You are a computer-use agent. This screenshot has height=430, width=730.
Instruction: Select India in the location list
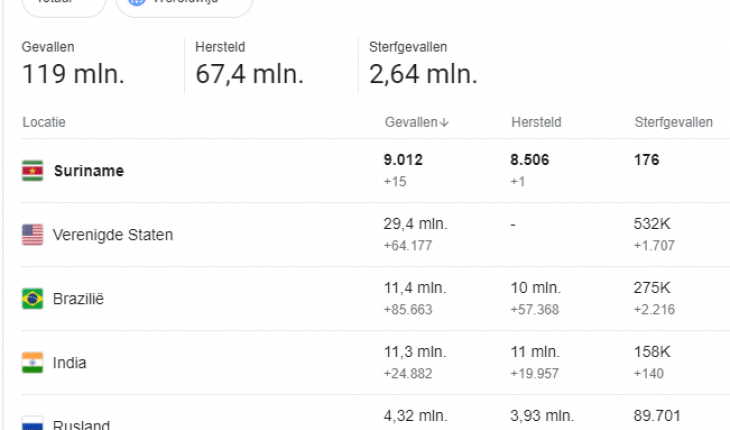pos(69,363)
